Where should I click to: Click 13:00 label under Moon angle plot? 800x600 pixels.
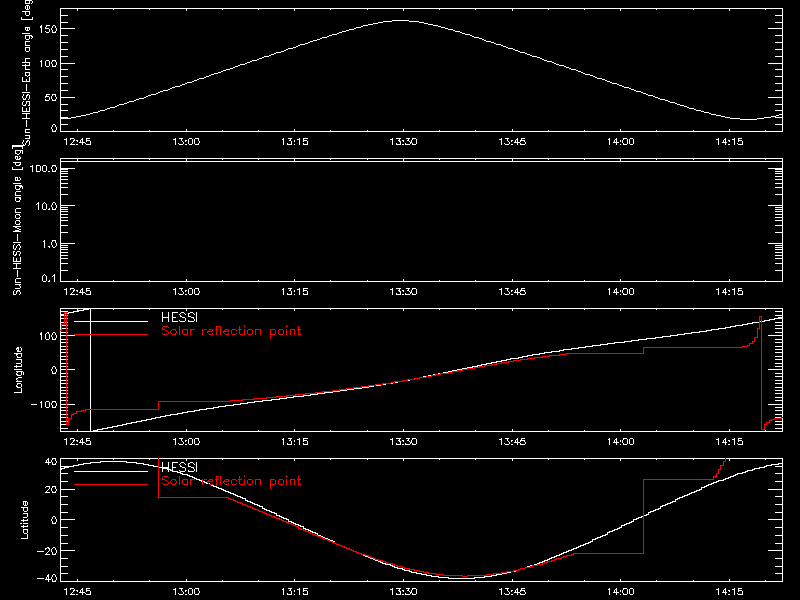point(186,292)
